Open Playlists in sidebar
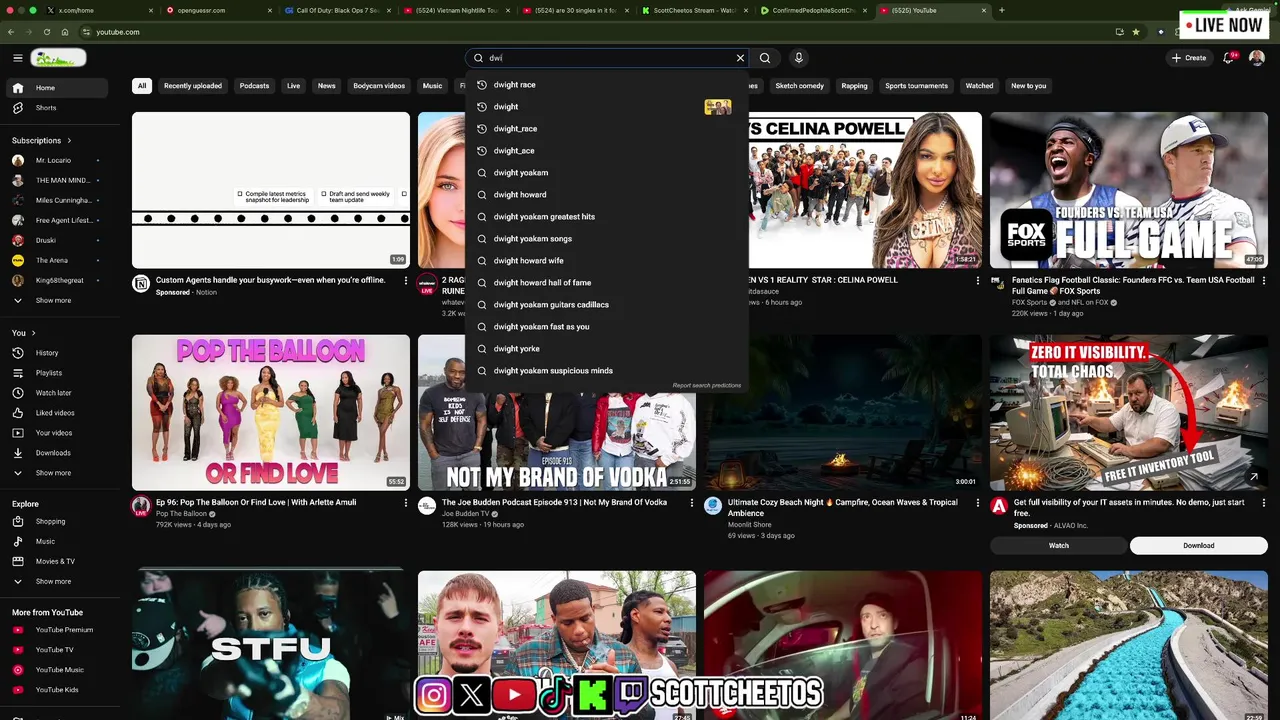This screenshot has width=1280, height=720. [58, 373]
